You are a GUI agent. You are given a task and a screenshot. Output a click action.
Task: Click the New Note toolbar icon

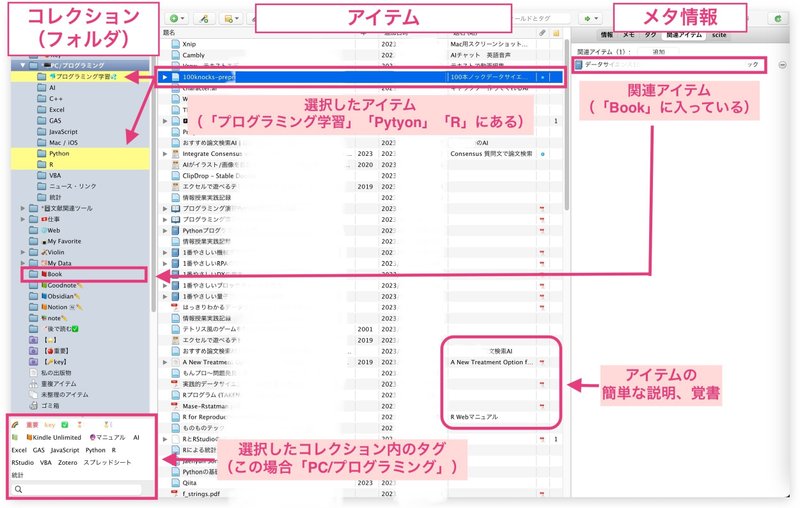[231, 18]
